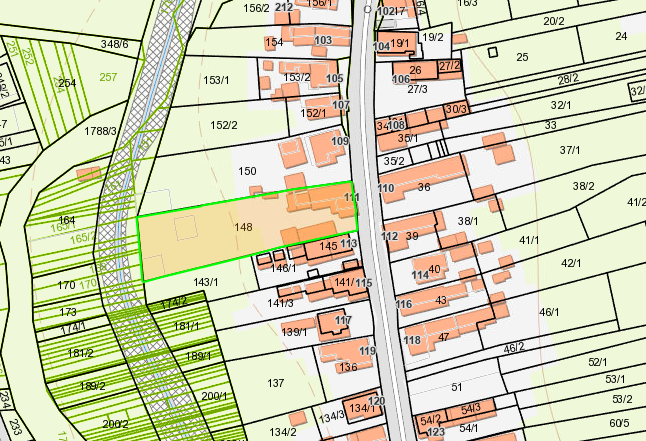Select the highlighted parcel 148
This screenshot has height=441, width=646.
point(241,228)
